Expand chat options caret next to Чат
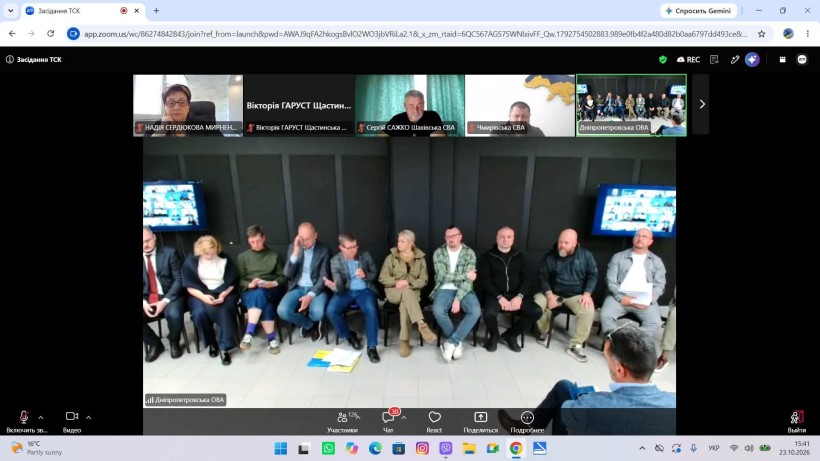This screenshot has height=461, width=820. [404, 418]
